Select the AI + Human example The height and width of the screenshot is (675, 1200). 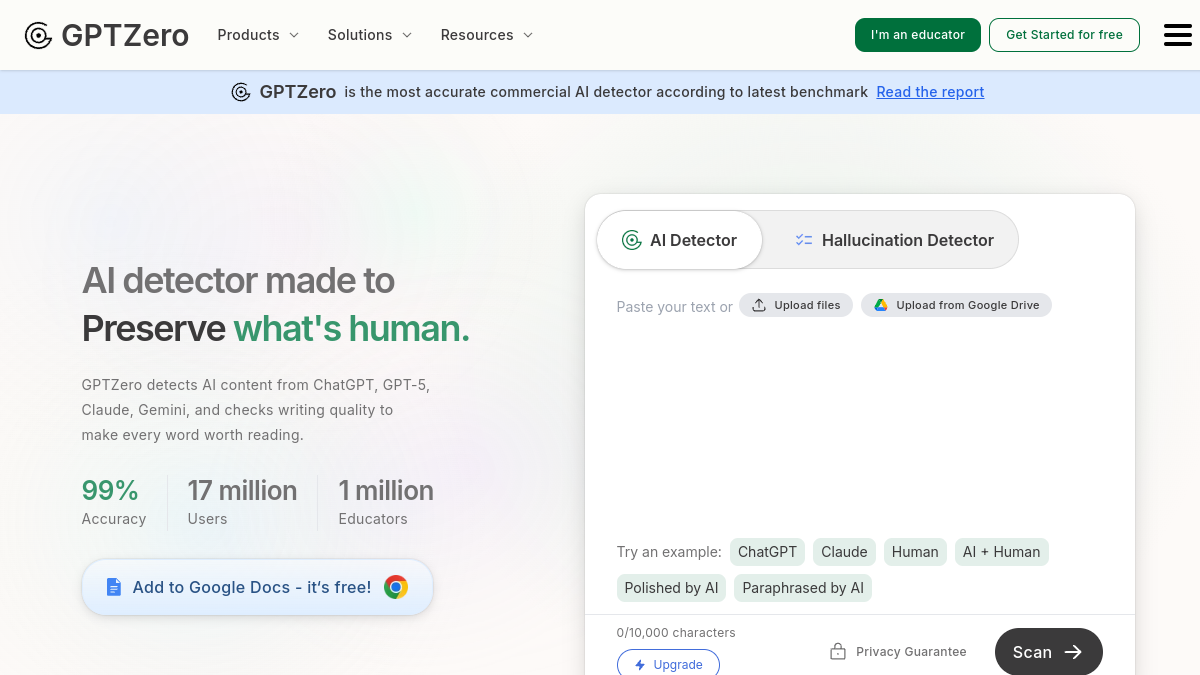pos(1001,552)
